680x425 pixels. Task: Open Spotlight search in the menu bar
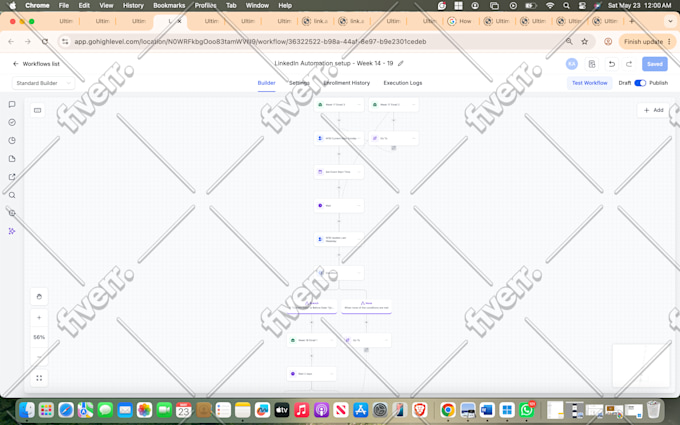(566, 5)
